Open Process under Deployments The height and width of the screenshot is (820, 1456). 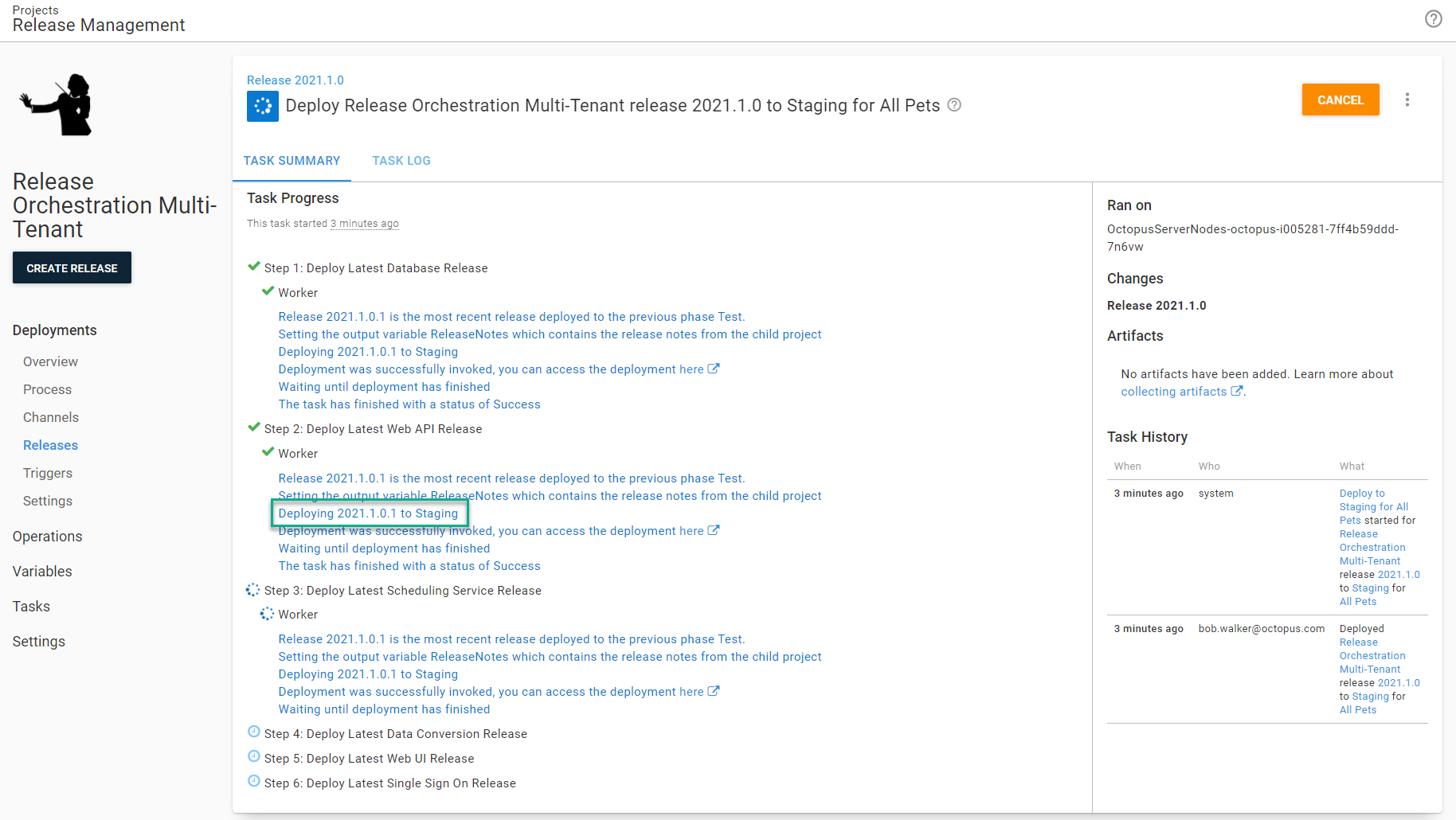[x=47, y=389]
